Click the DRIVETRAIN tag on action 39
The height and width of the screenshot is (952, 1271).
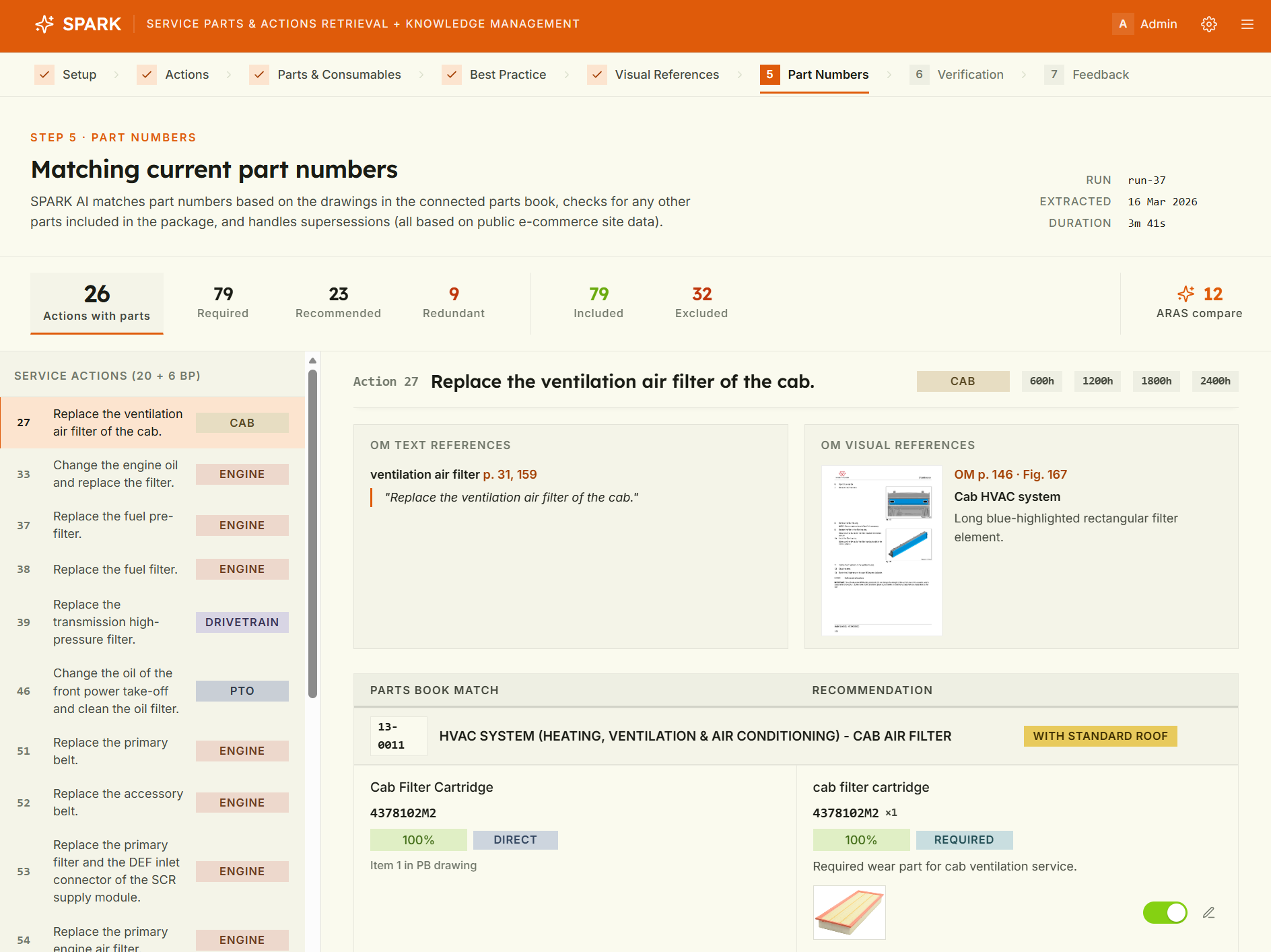(x=242, y=622)
